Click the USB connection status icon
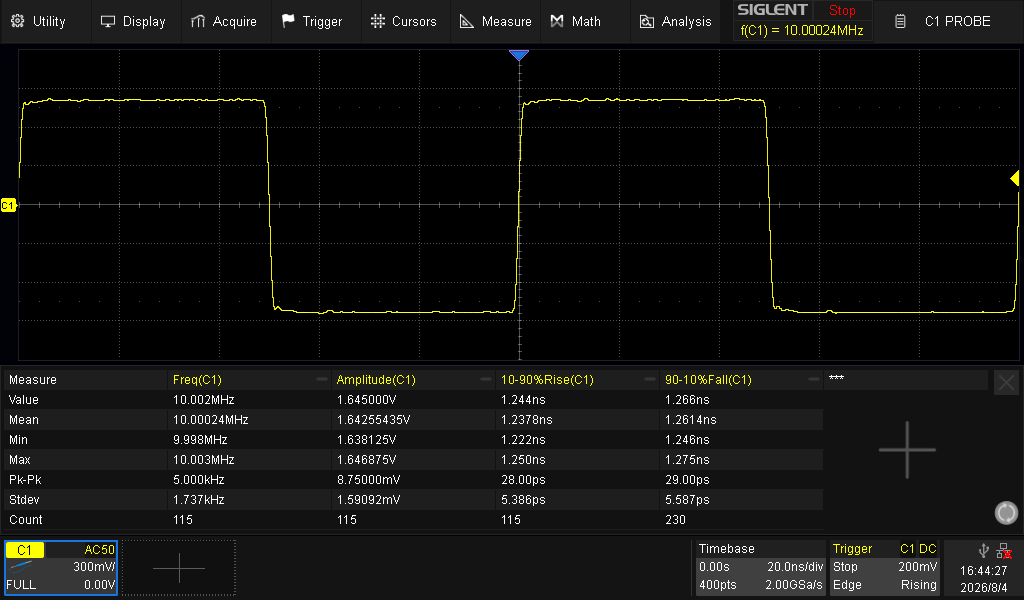This screenshot has height=600, width=1024. tap(984, 551)
